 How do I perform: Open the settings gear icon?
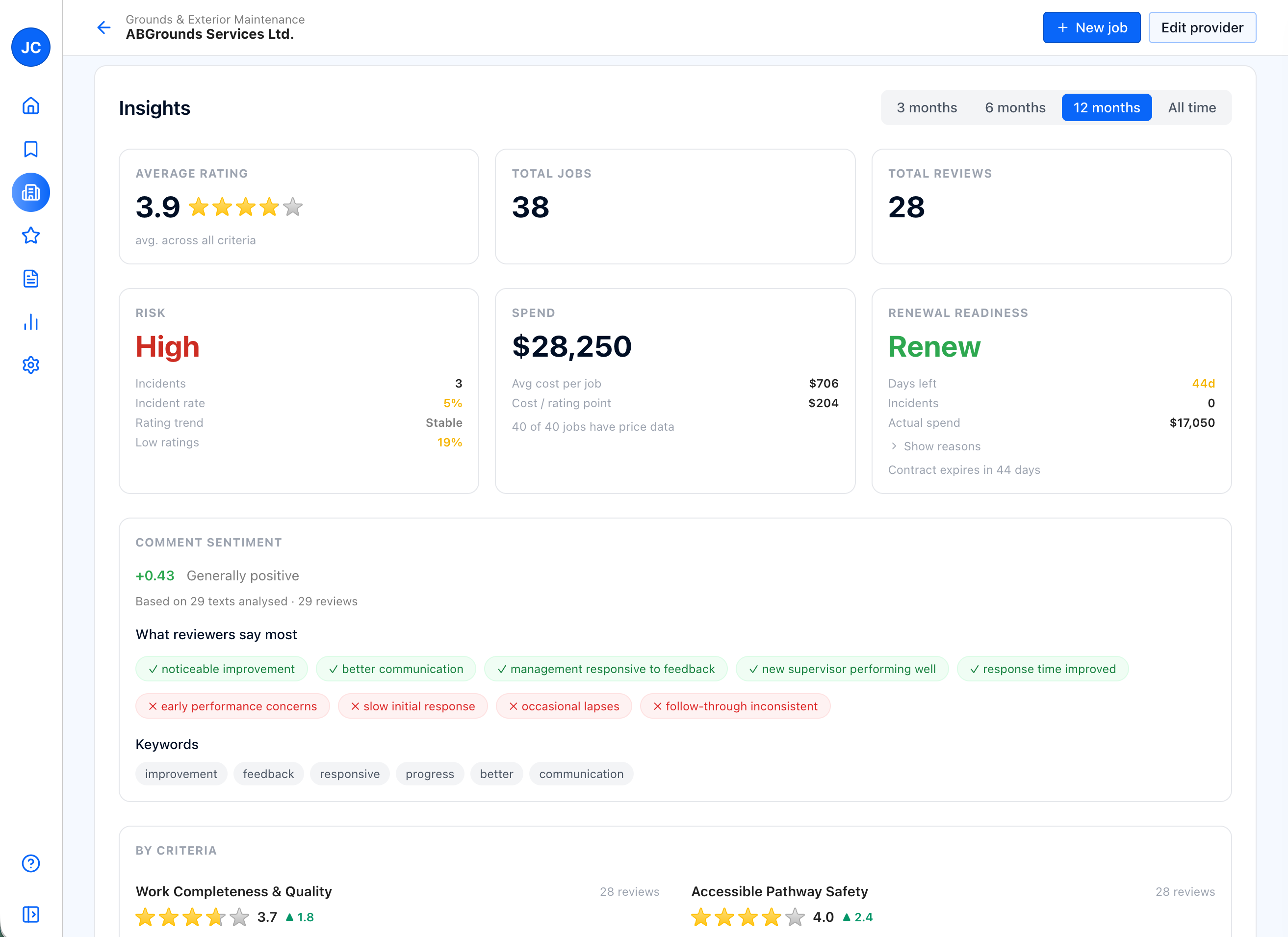[x=31, y=365]
